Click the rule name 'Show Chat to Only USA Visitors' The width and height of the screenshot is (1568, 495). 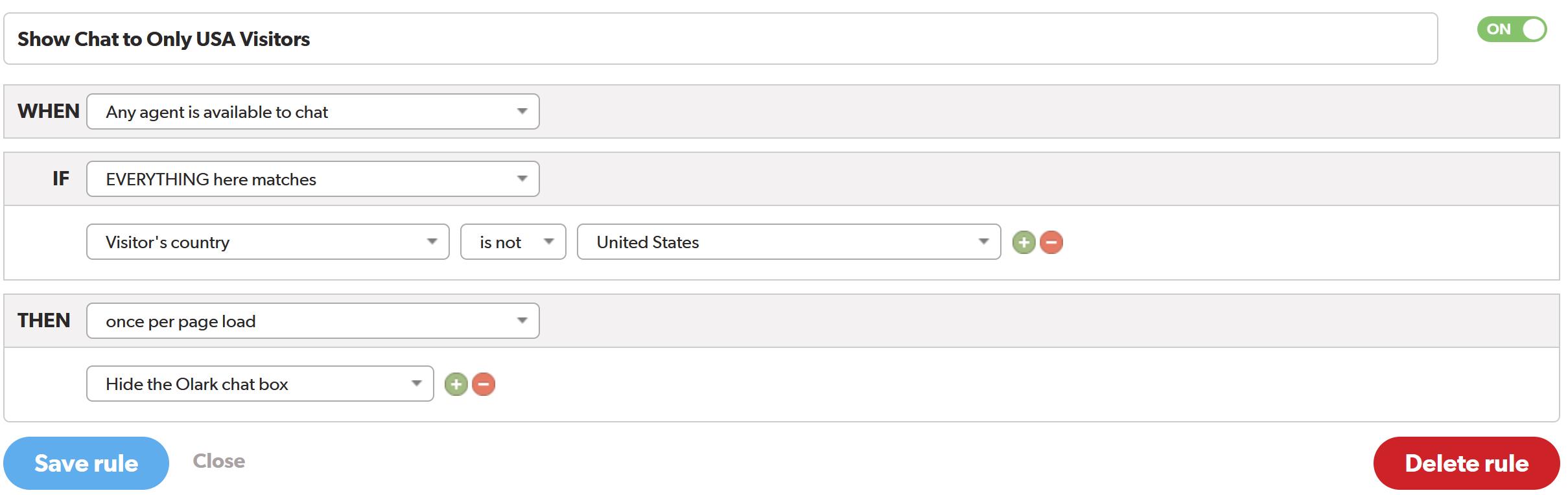coord(163,39)
